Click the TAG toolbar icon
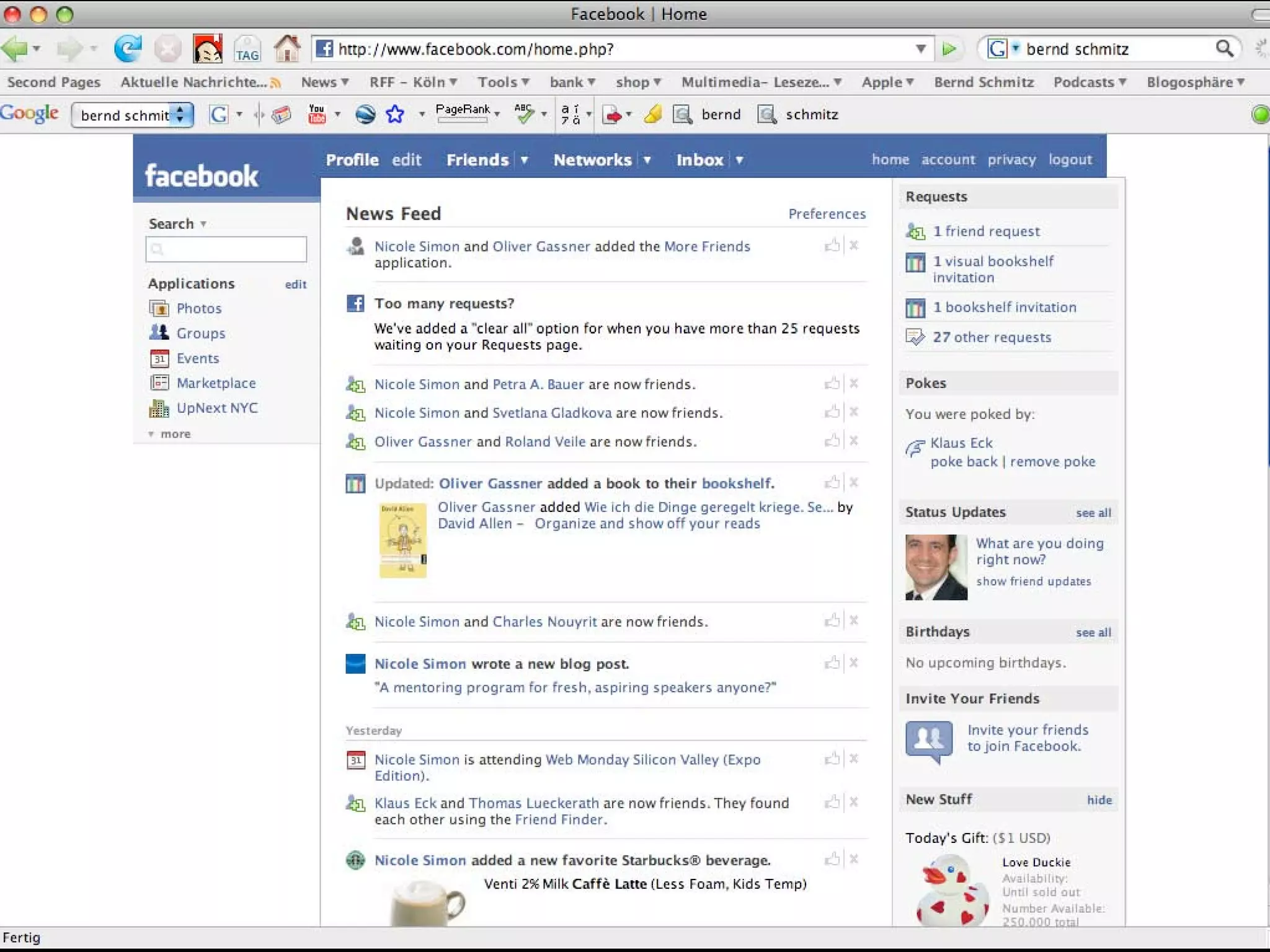Screen dimensions: 1270x952 tap(247, 49)
